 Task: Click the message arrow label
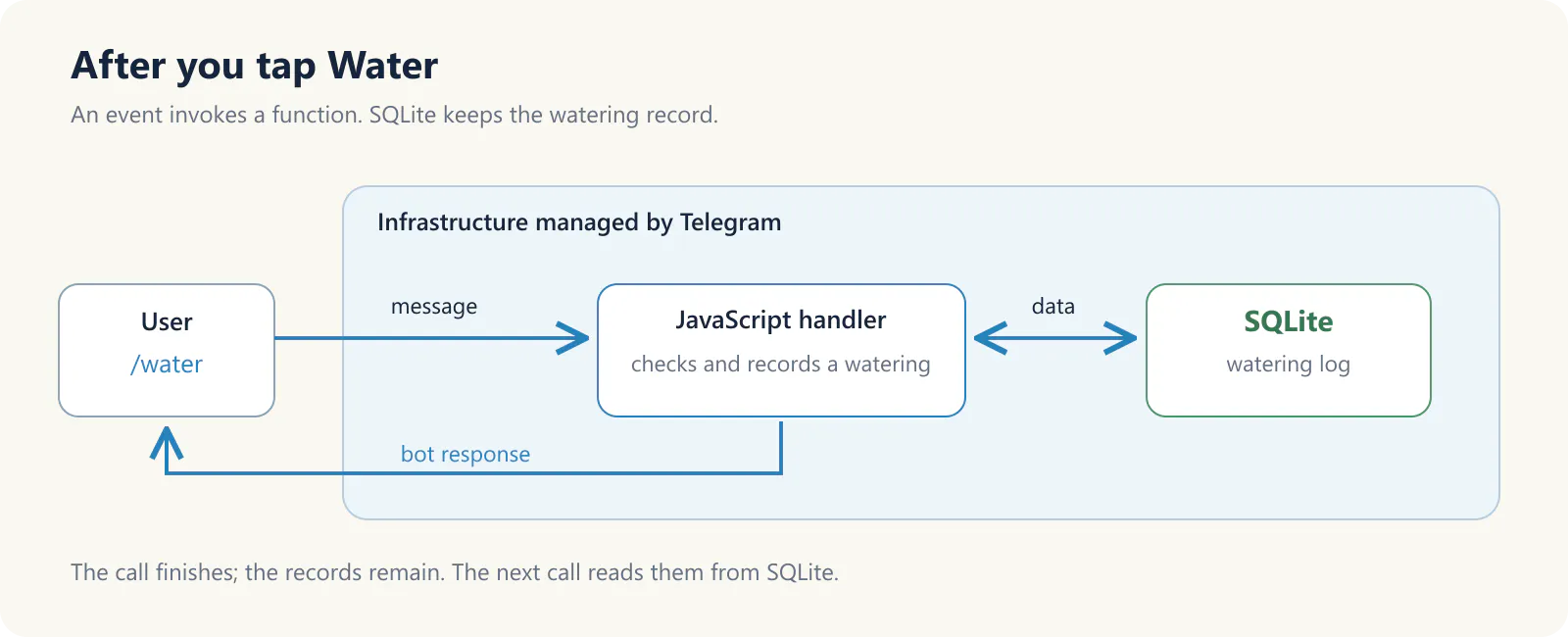click(434, 307)
